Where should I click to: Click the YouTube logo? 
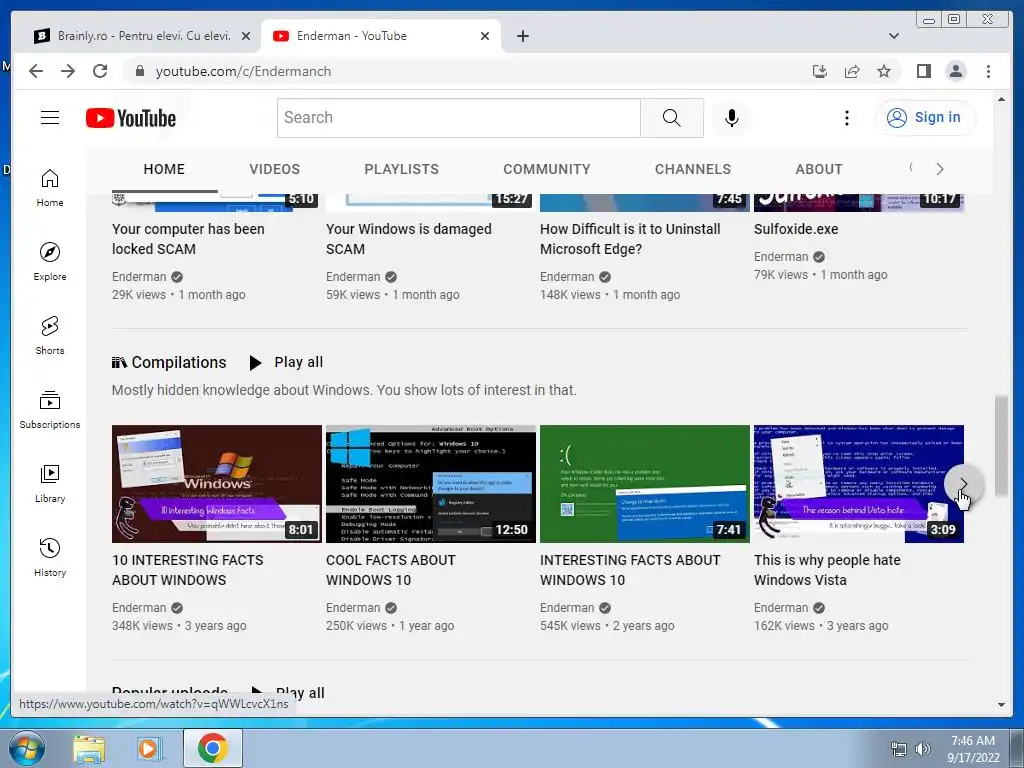[131, 118]
